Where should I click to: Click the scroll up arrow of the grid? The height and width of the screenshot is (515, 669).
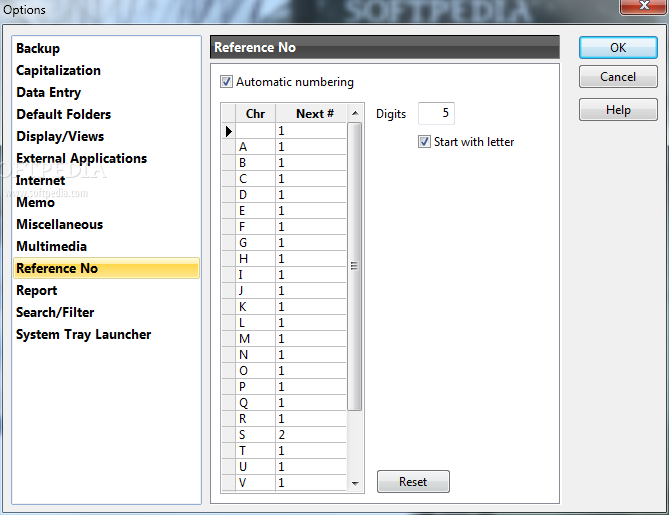click(355, 113)
